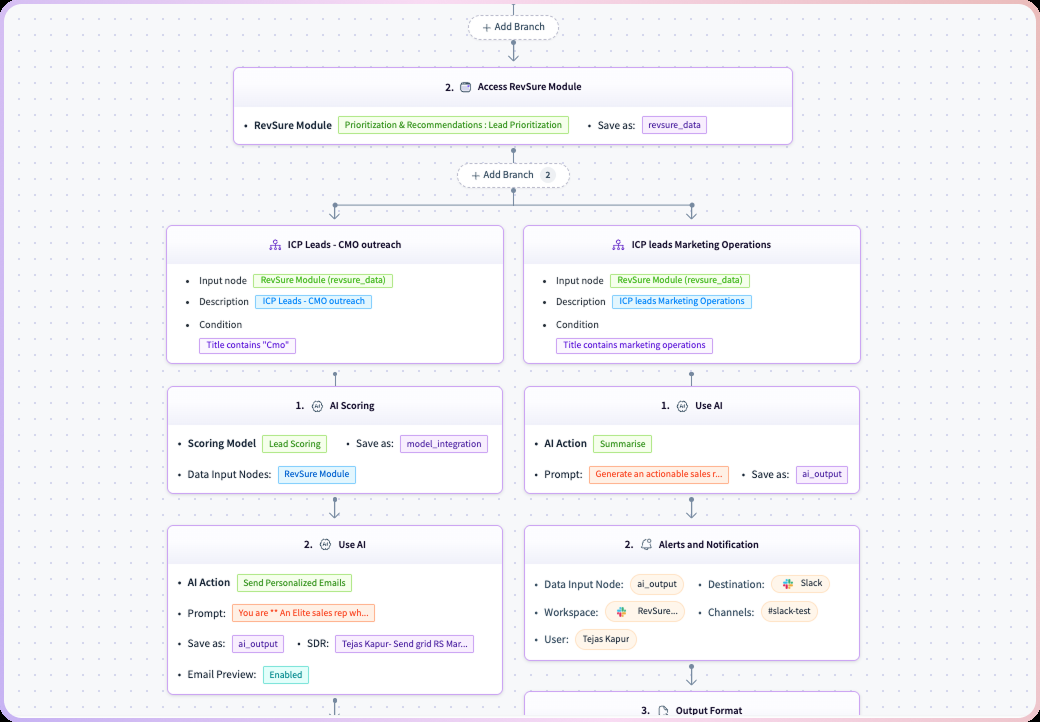Click the #slack-test channel chip

pos(789,612)
